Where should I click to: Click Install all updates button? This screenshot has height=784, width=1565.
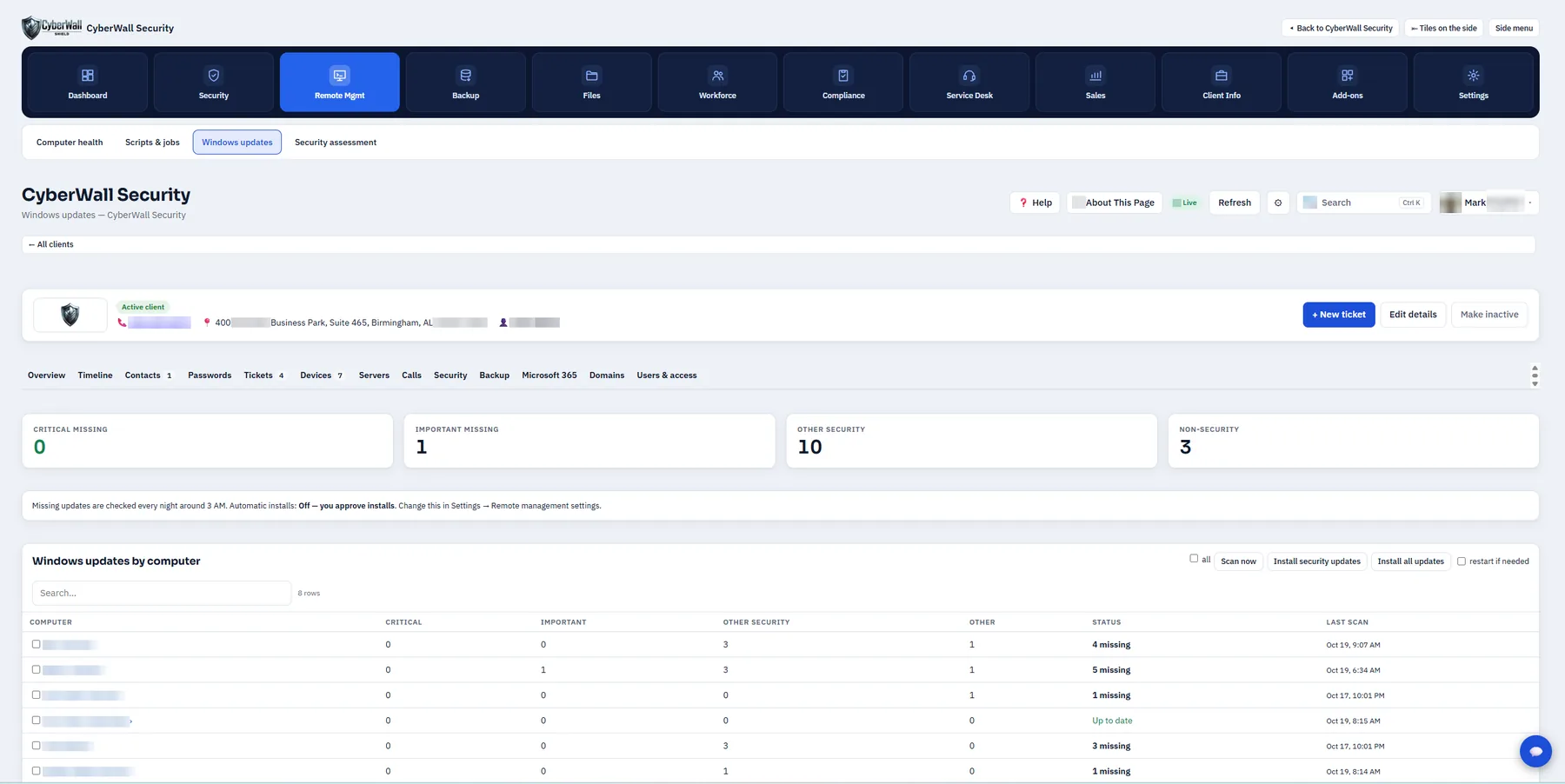[x=1410, y=561]
